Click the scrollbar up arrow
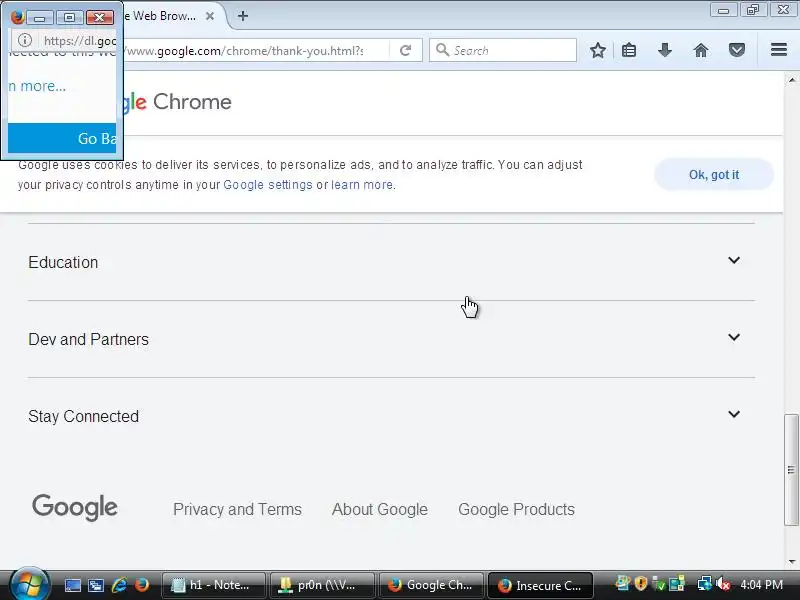Viewport: 800px width, 600px height. (791, 80)
